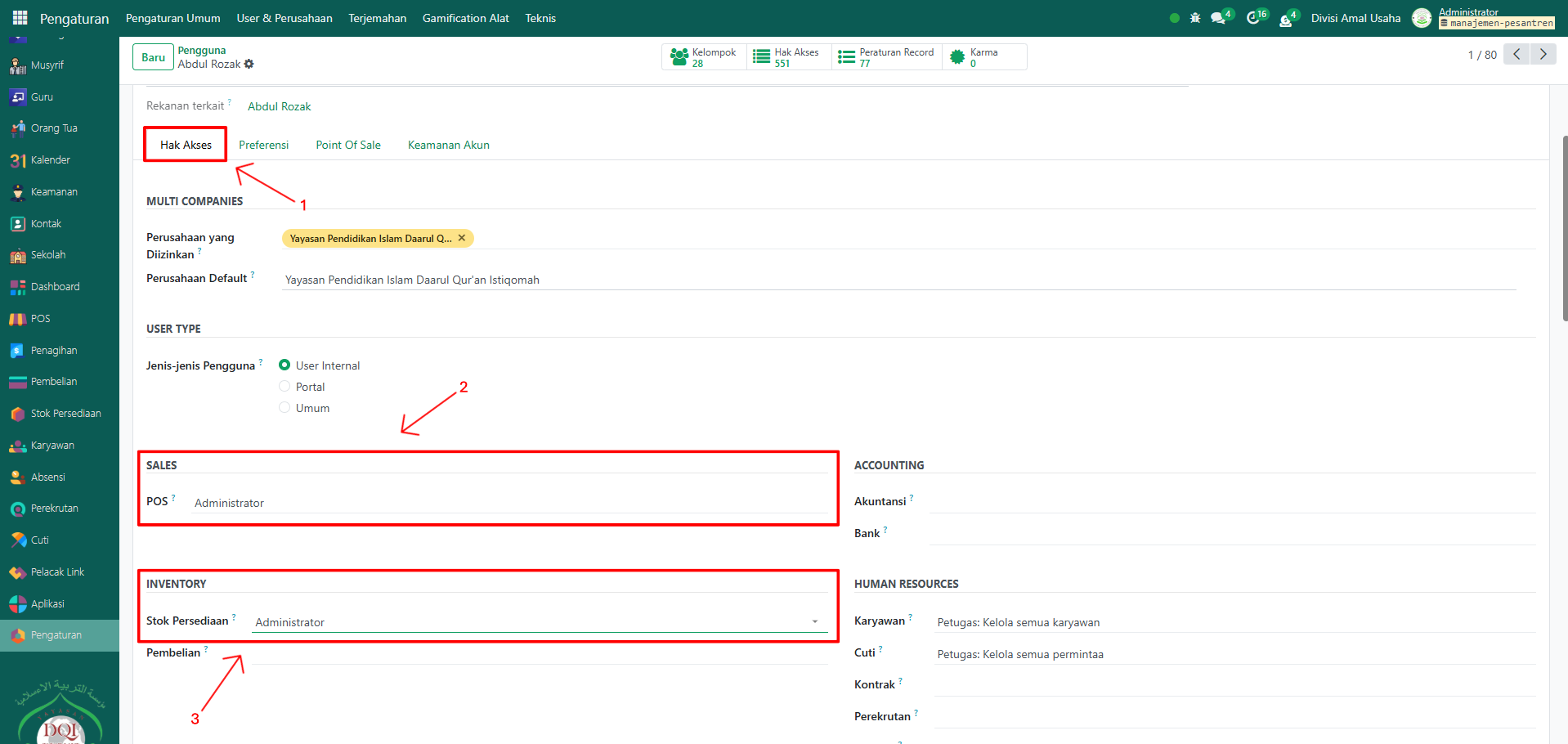Remove the Yayasan Pendidikan Islam company tag
The image size is (1568, 744).
[x=462, y=238]
